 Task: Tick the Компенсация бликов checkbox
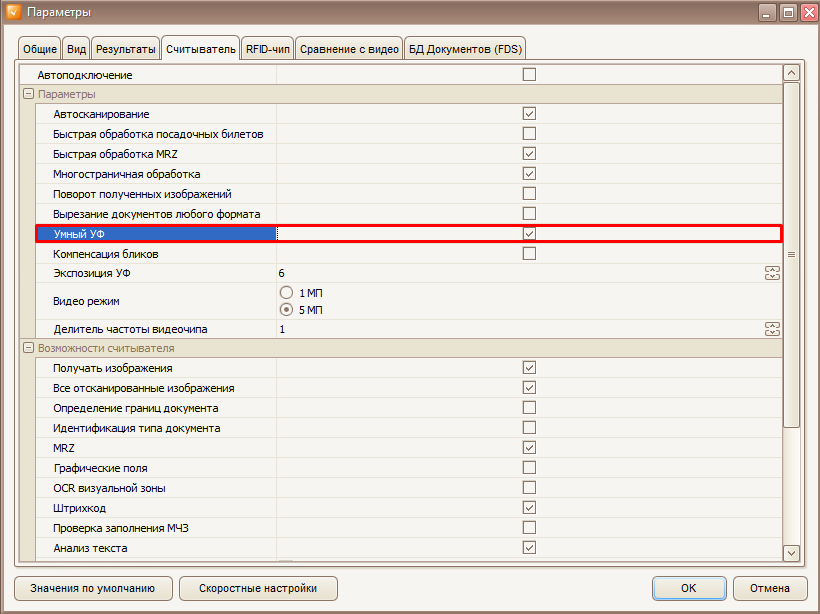tap(529, 254)
